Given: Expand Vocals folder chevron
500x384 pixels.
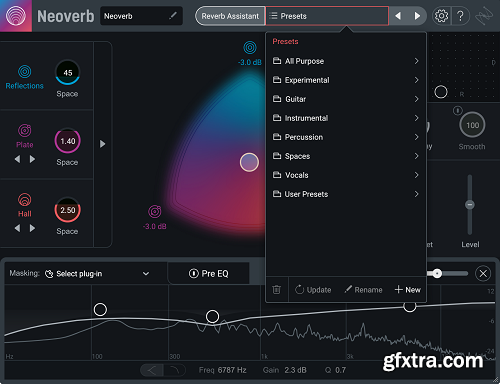Looking at the screenshot, I should click(x=416, y=175).
